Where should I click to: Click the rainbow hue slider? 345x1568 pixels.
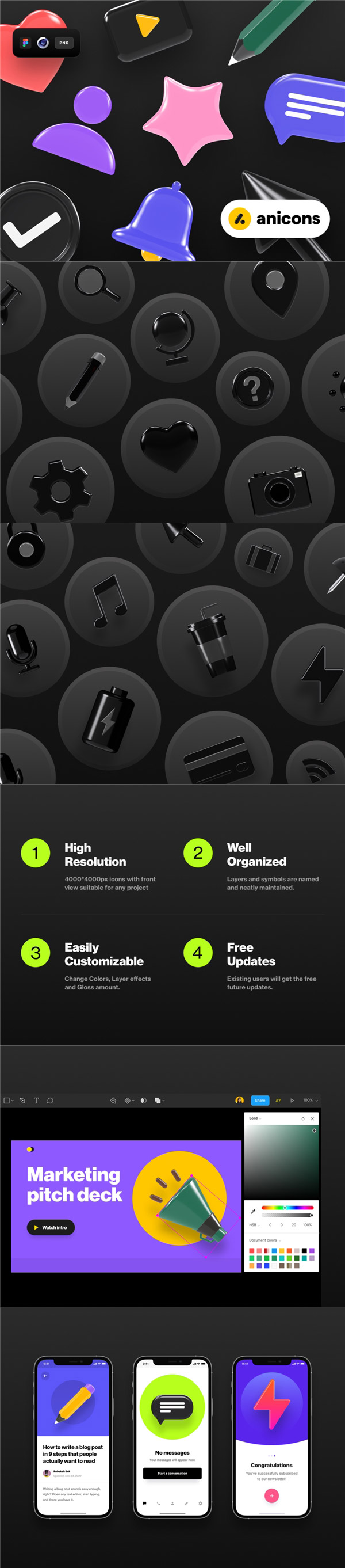(287, 1207)
